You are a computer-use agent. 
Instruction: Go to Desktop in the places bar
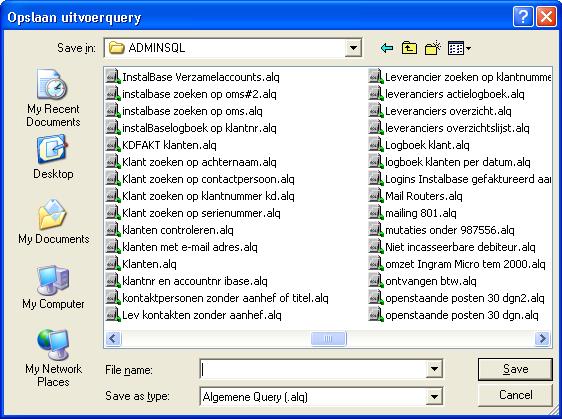53,157
